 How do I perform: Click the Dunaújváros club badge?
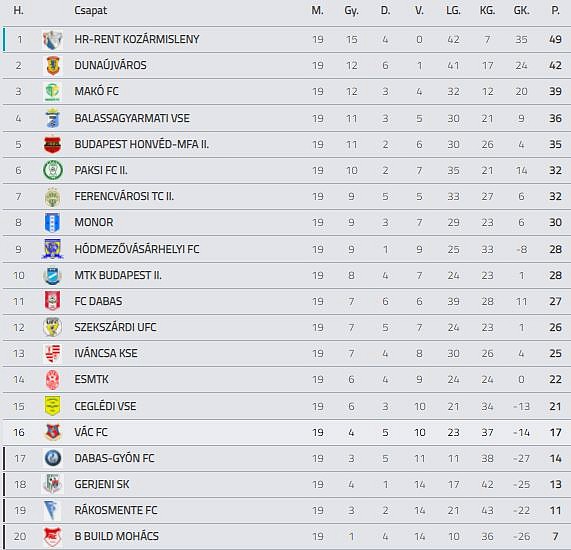tap(52, 66)
